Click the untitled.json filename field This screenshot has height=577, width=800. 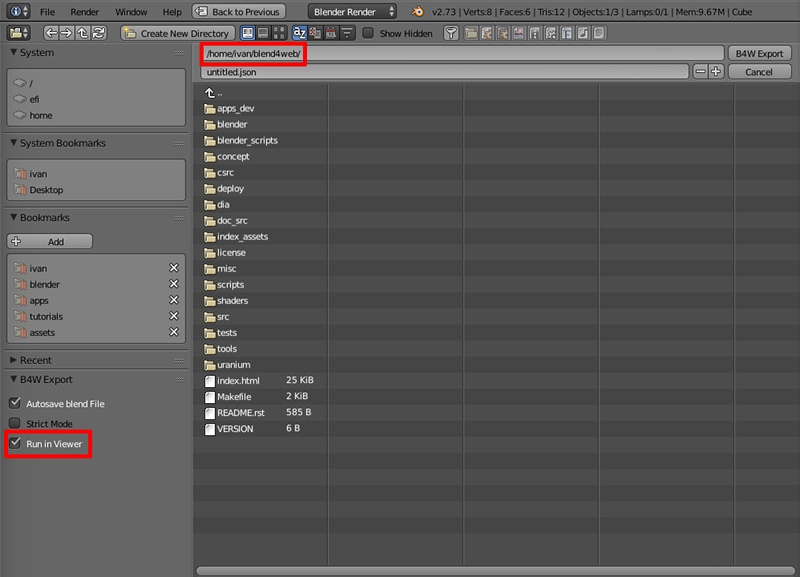tap(444, 72)
